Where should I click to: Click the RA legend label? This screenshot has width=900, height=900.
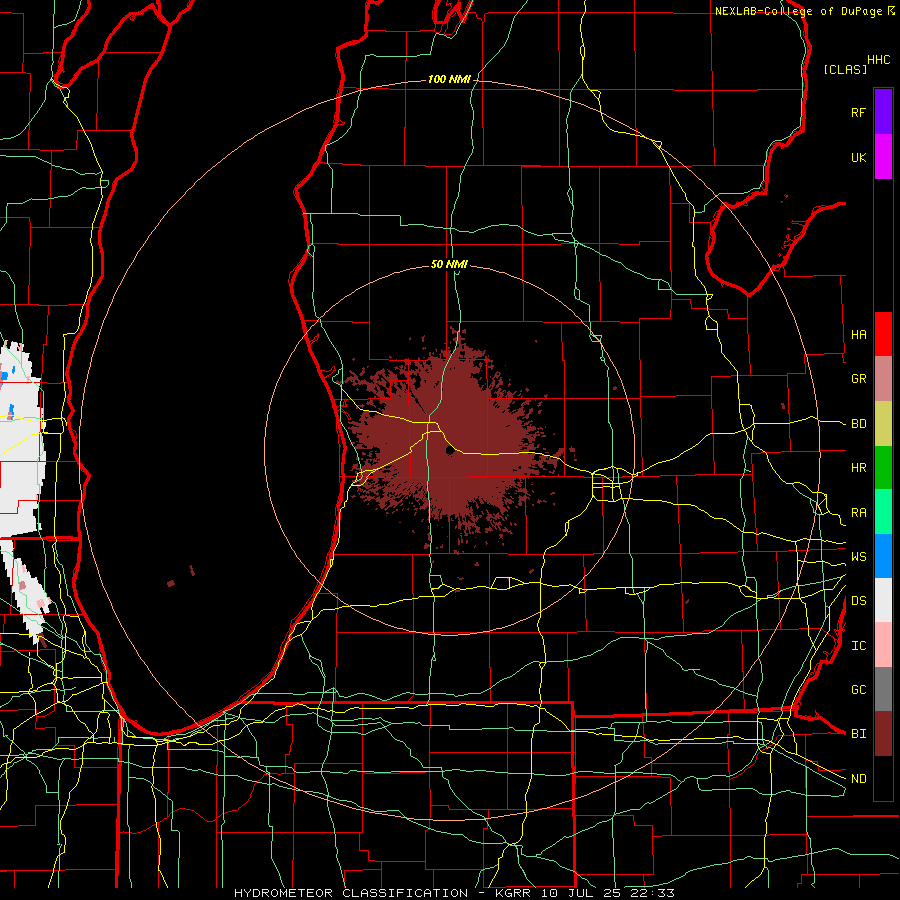click(858, 512)
